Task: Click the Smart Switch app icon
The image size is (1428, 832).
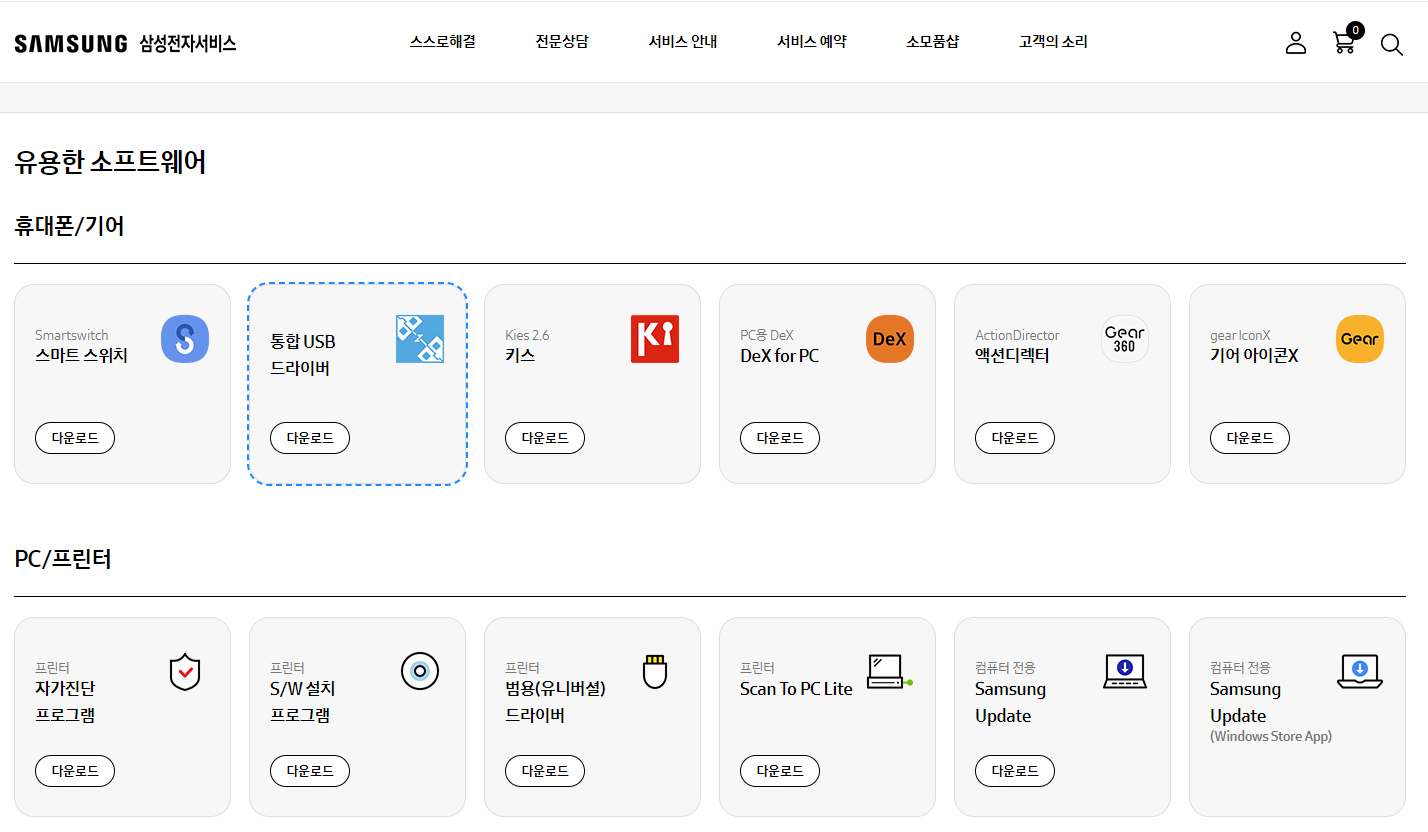Action: pyautogui.click(x=185, y=339)
